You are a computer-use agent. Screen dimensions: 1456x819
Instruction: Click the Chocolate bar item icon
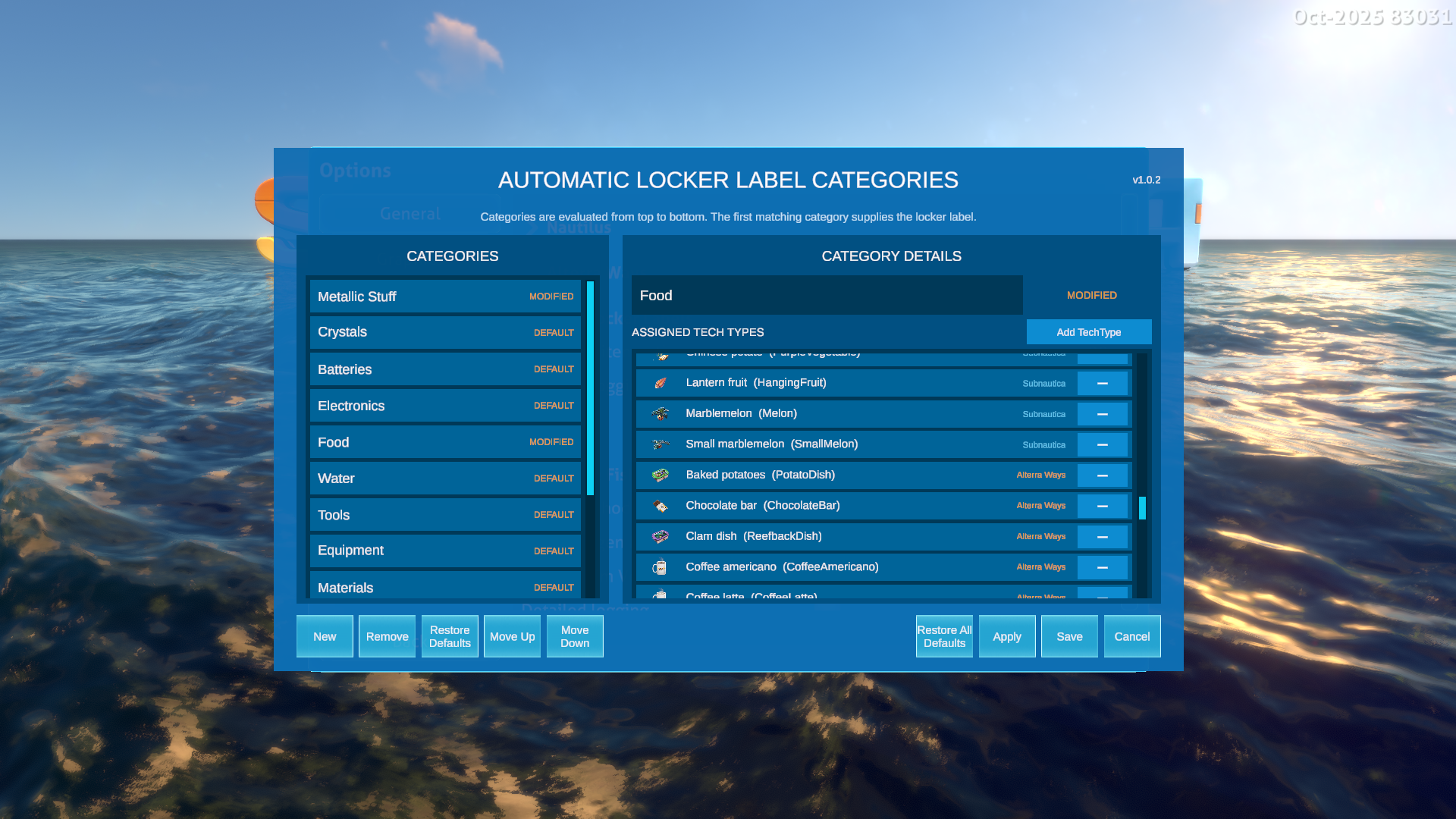click(661, 506)
